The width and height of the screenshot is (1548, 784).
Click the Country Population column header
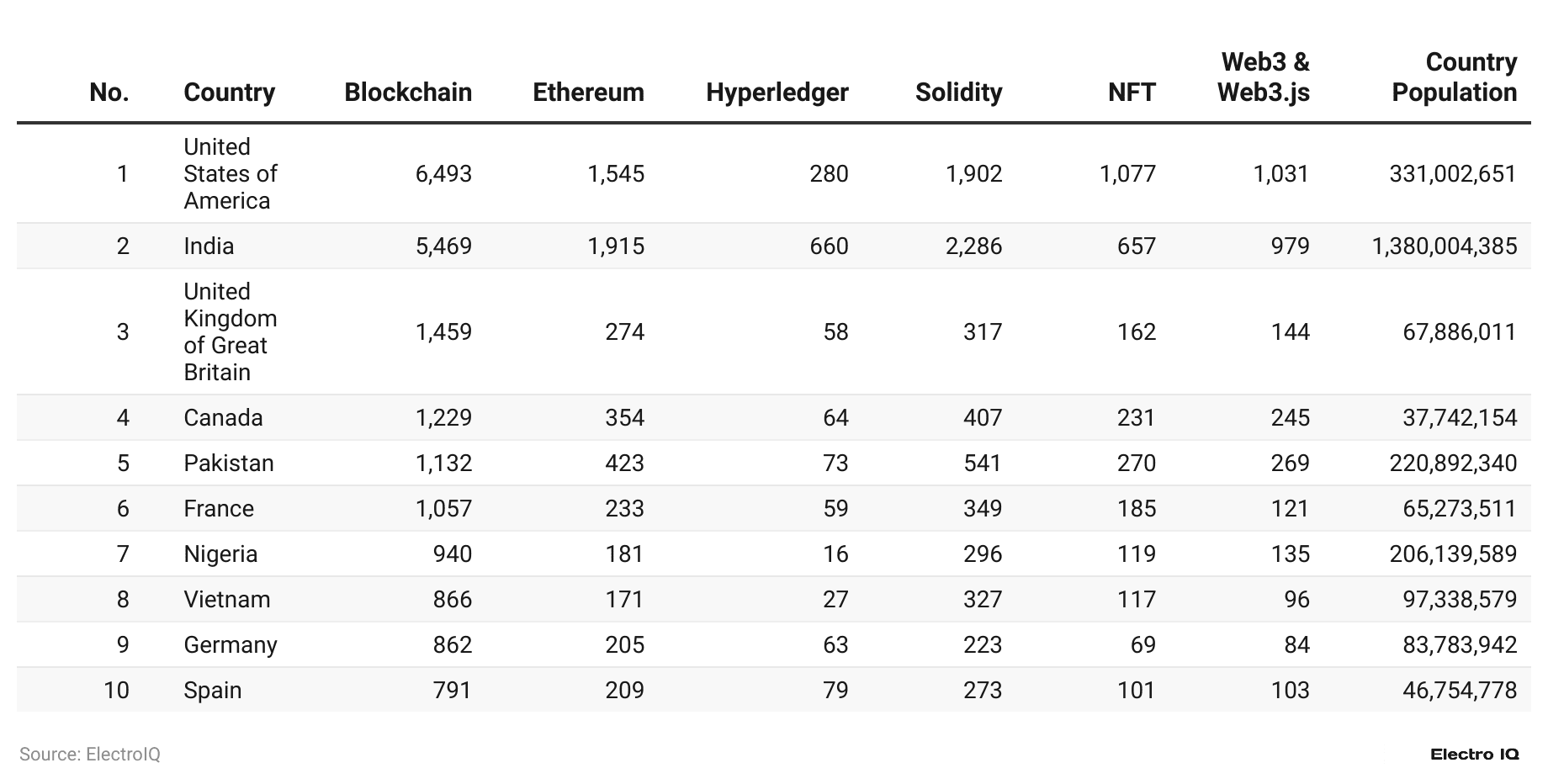coord(1454,77)
